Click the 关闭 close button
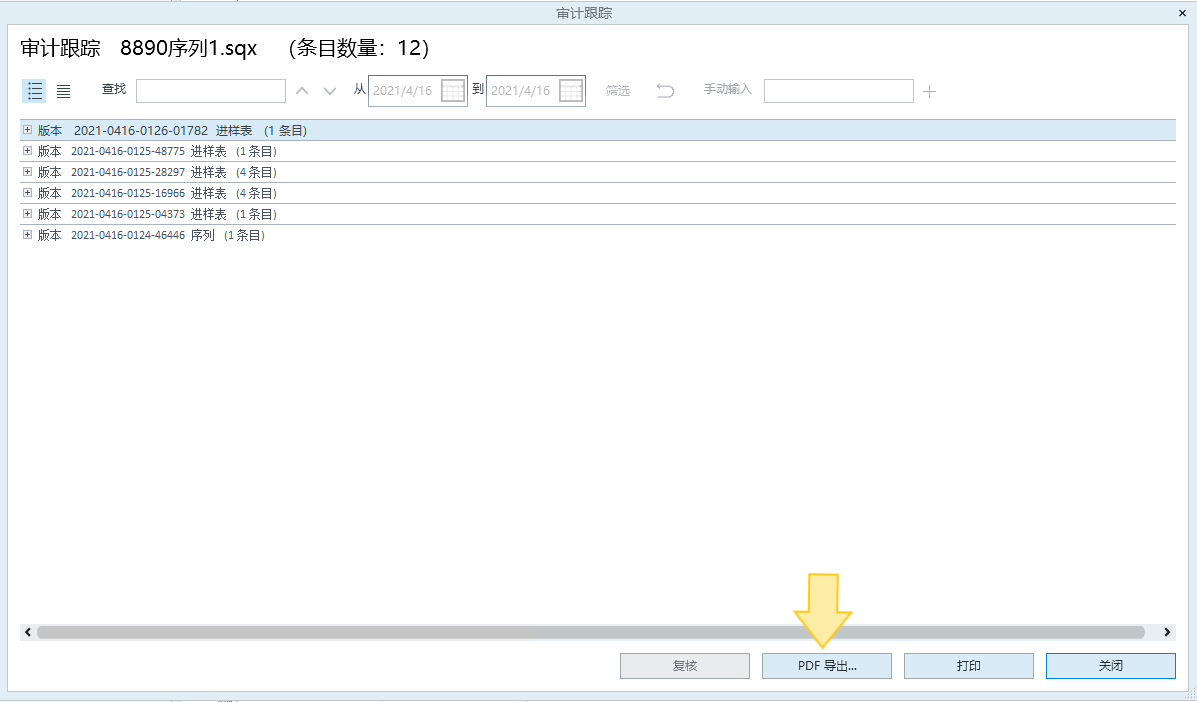The height and width of the screenshot is (702, 1197). pos(1111,665)
